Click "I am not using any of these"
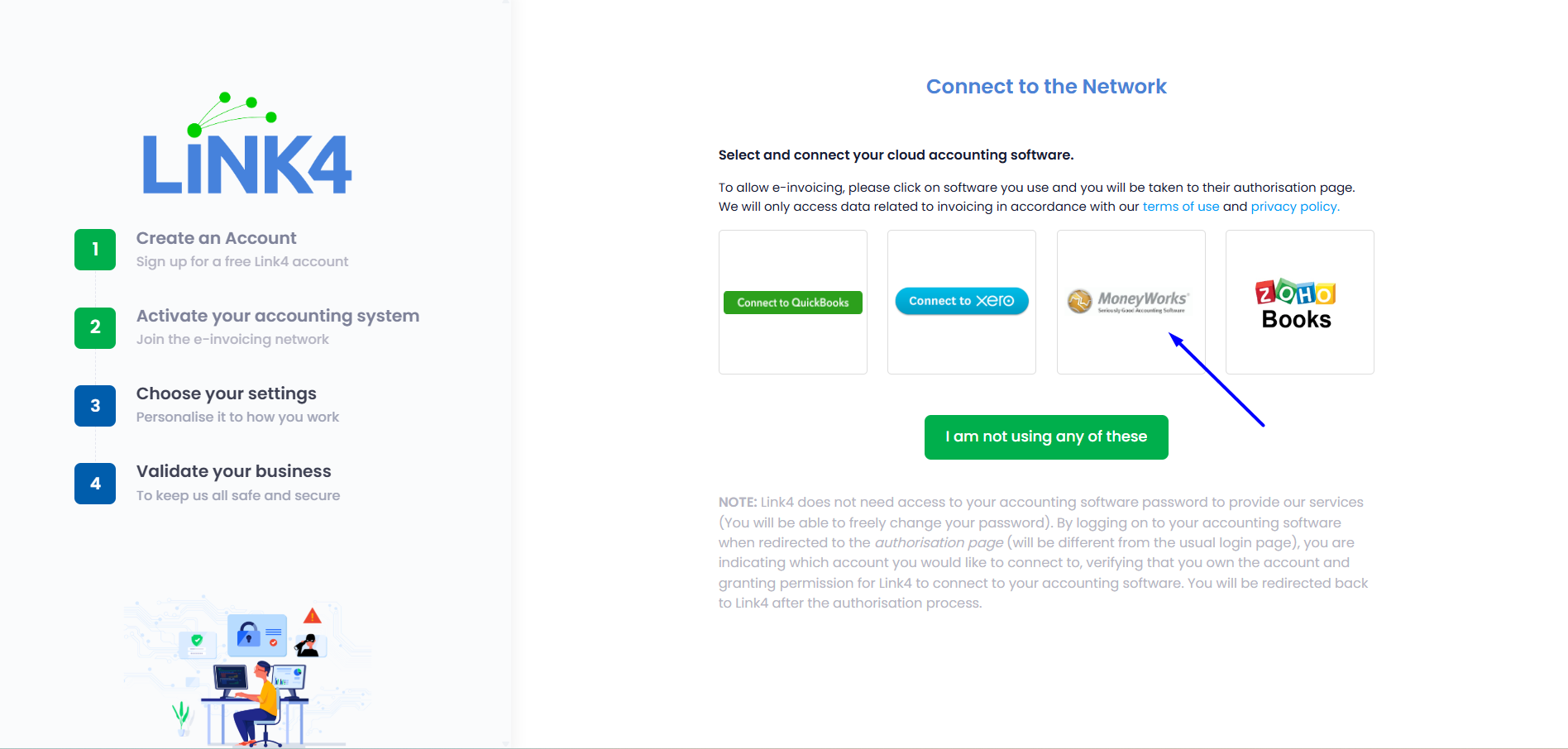 tap(1046, 437)
